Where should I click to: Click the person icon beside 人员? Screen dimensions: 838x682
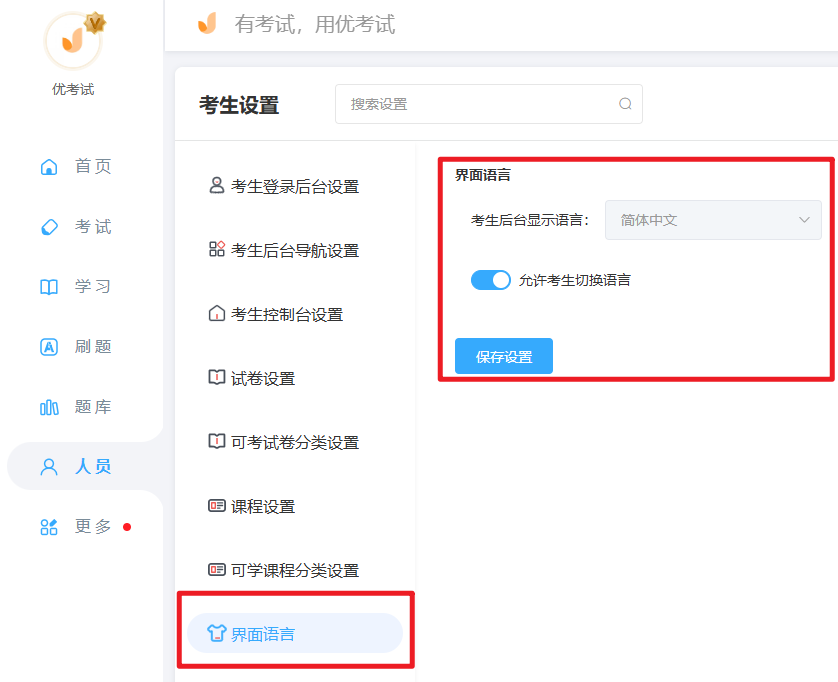[x=49, y=467]
